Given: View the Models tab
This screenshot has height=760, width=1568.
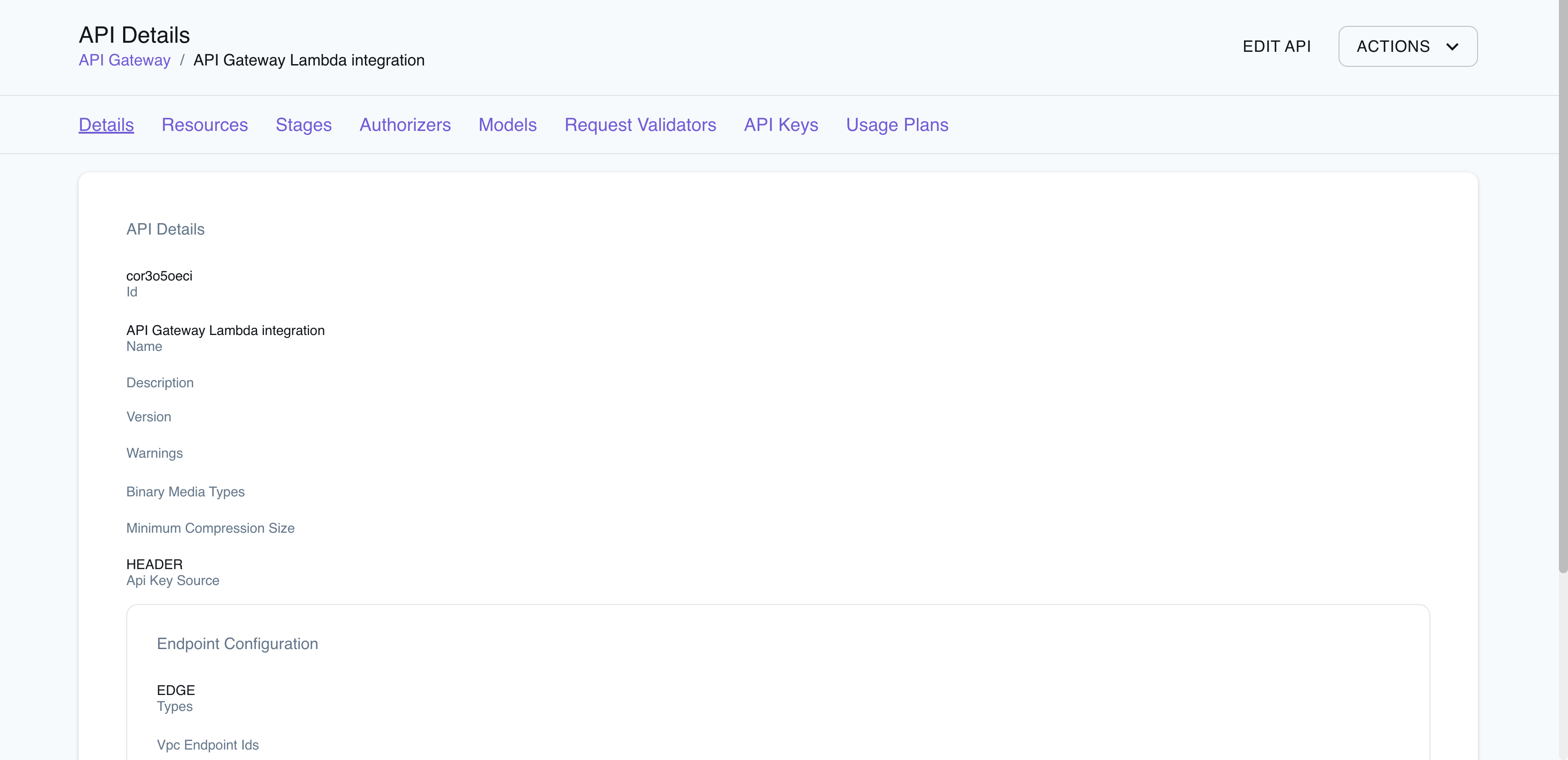Looking at the screenshot, I should pyautogui.click(x=508, y=124).
